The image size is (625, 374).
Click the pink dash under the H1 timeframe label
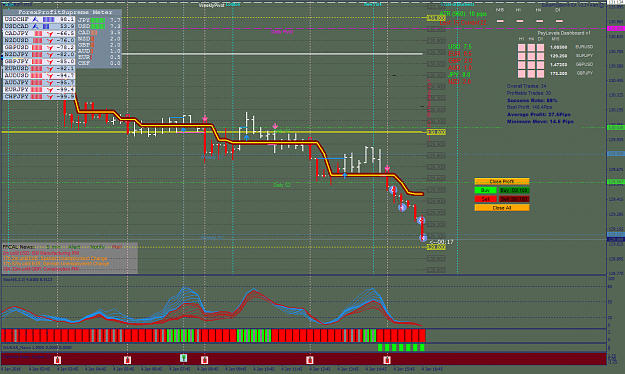pos(519,21)
